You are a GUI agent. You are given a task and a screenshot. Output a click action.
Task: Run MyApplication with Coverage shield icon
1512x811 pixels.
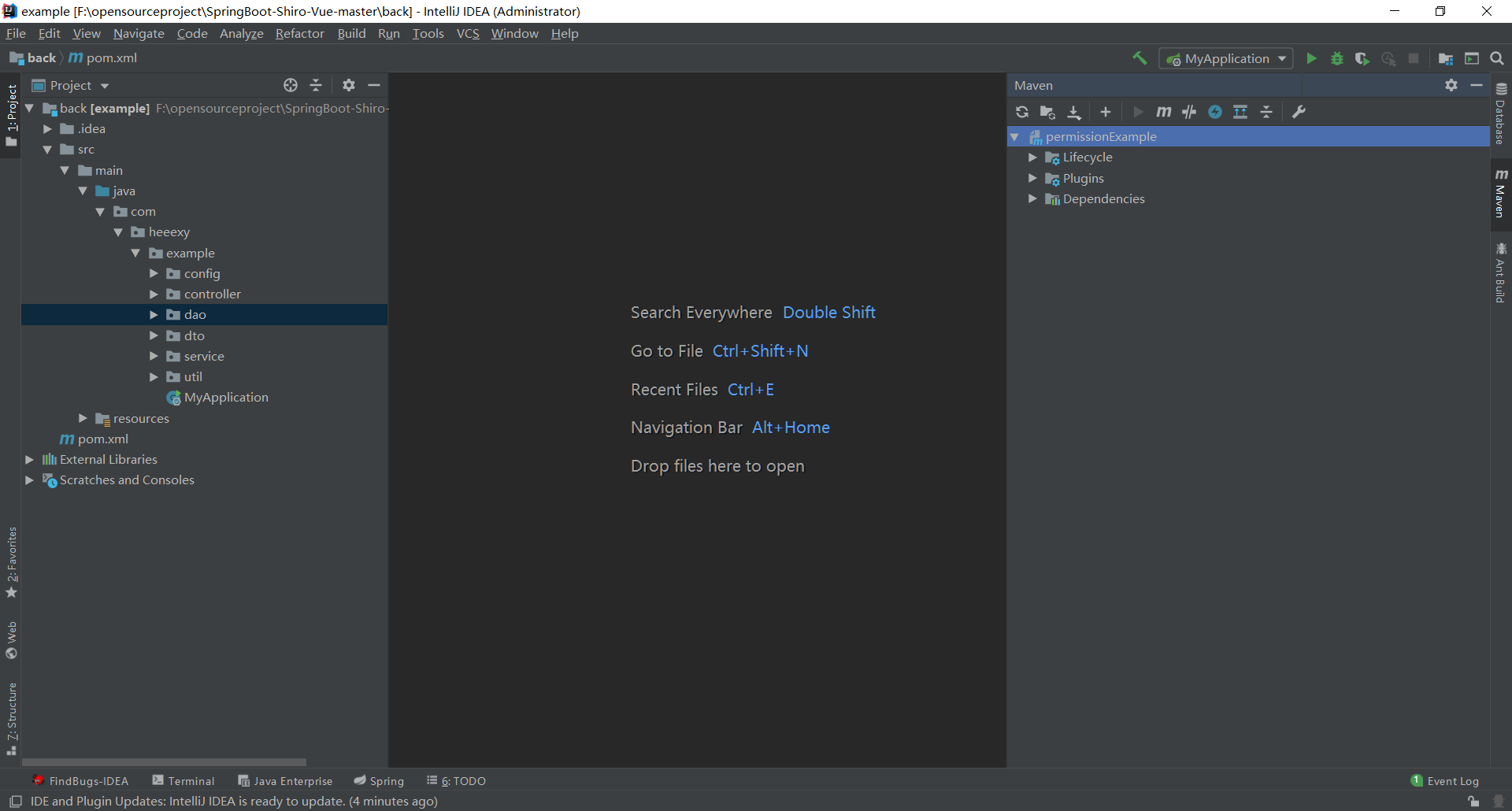click(x=1362, y=58)
